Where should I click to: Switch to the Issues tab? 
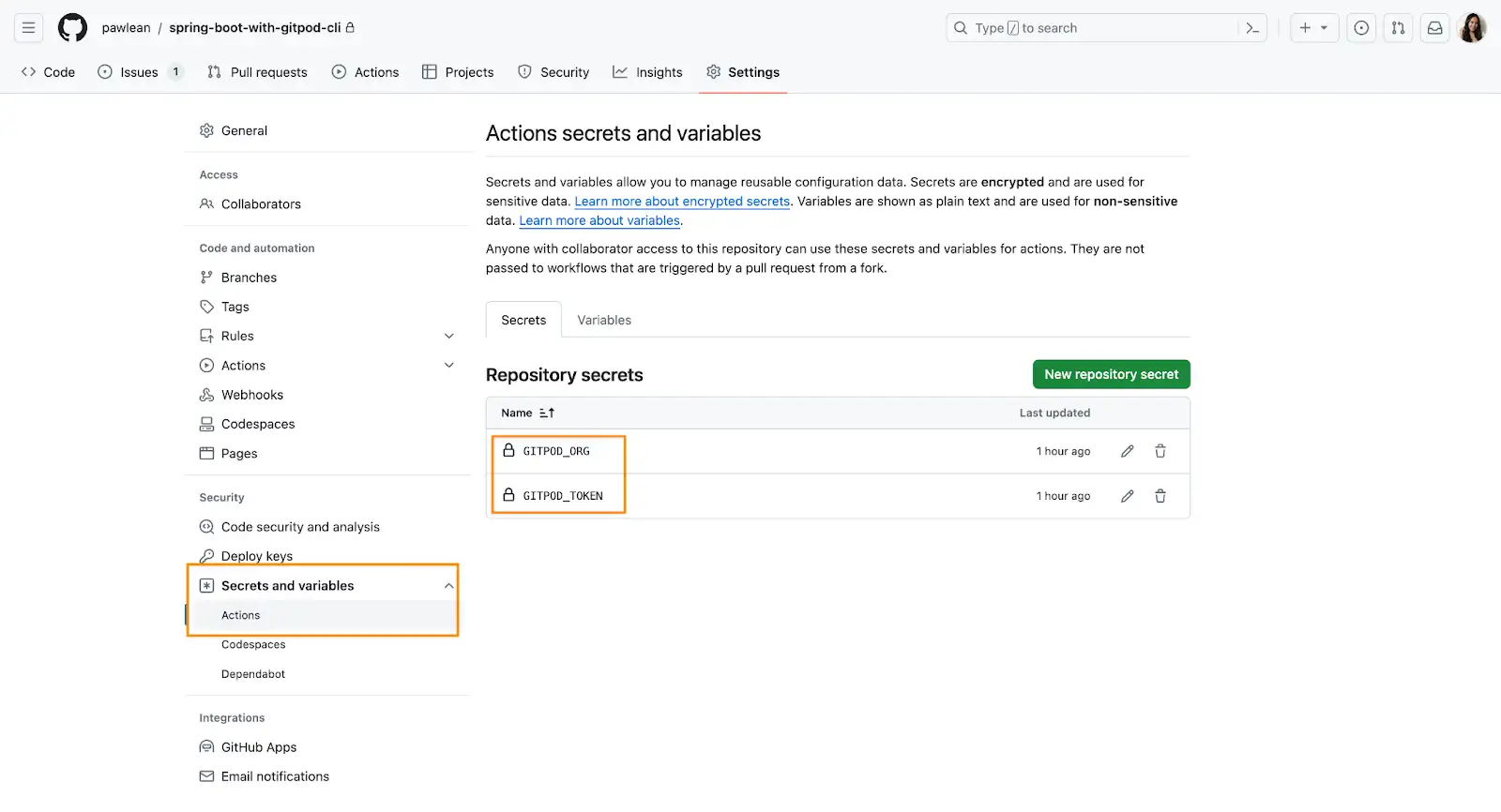140,72
